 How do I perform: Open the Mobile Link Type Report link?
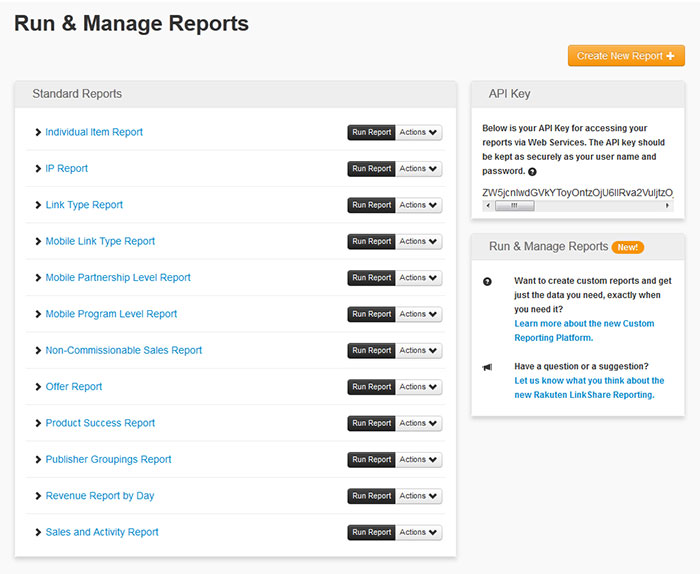tap(100, 241)
